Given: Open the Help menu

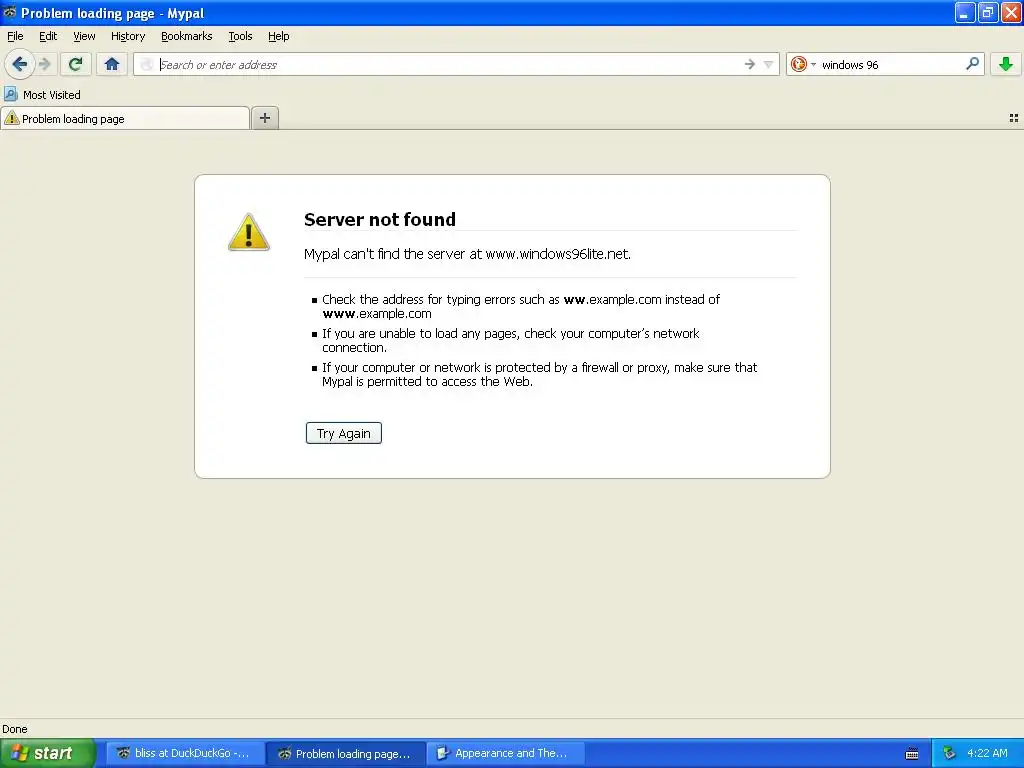Looking at the screenshot, I should 279,36.
